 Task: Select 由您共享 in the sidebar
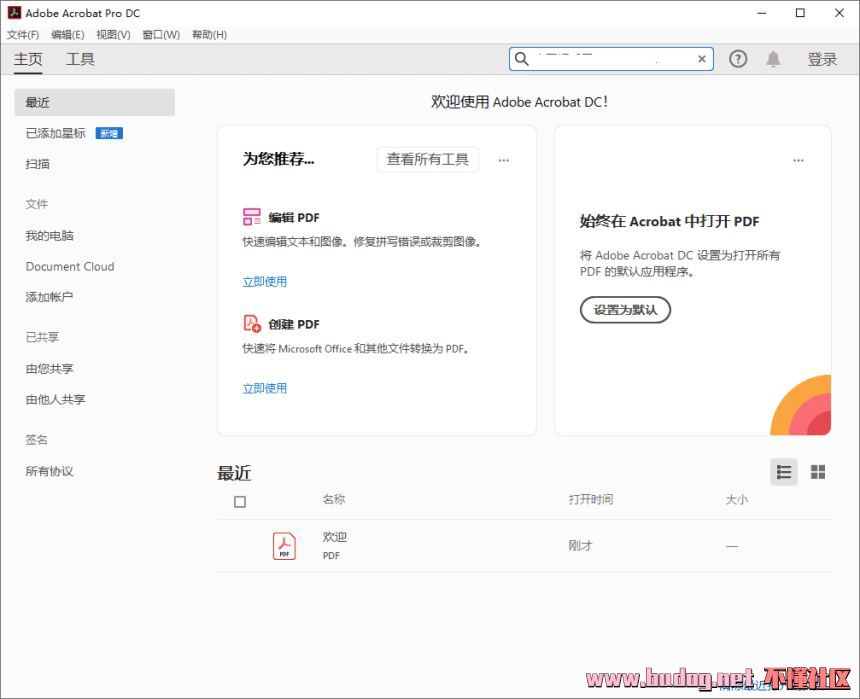(x=49, y=369)
